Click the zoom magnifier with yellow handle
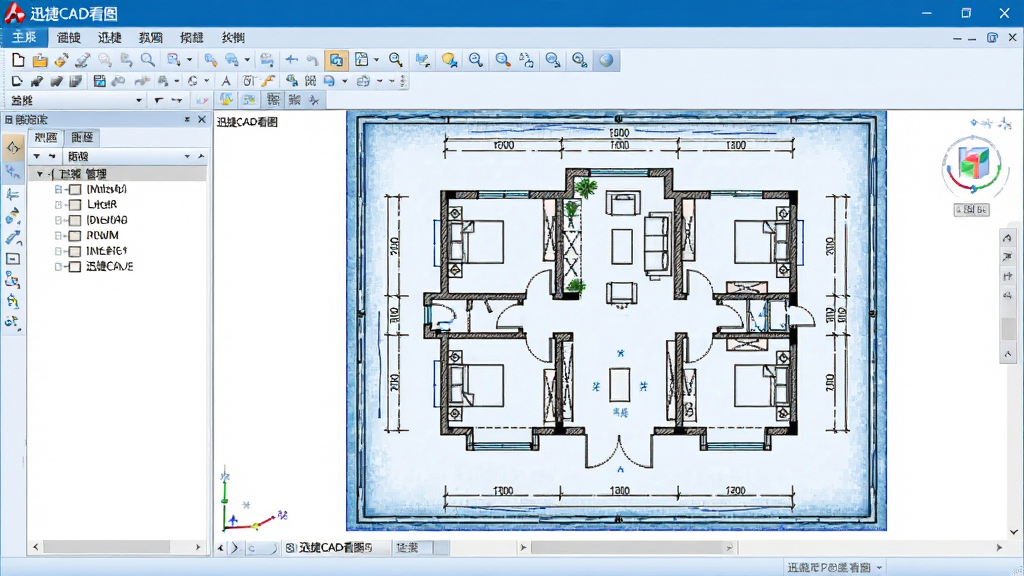The width and height of the screenshot is (1024, 576). point(396,60)
